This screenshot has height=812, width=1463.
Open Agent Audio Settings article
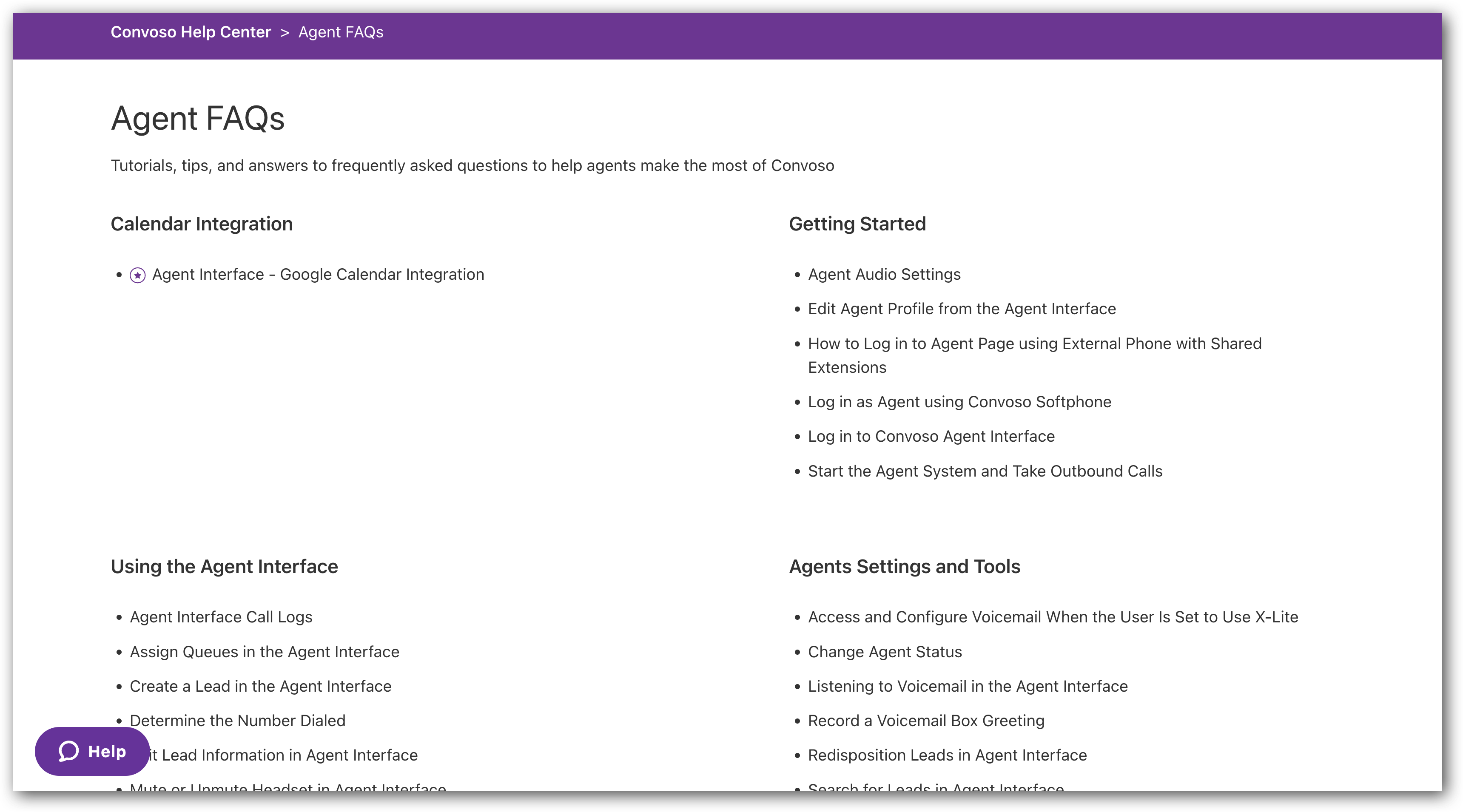click(884, 275)
